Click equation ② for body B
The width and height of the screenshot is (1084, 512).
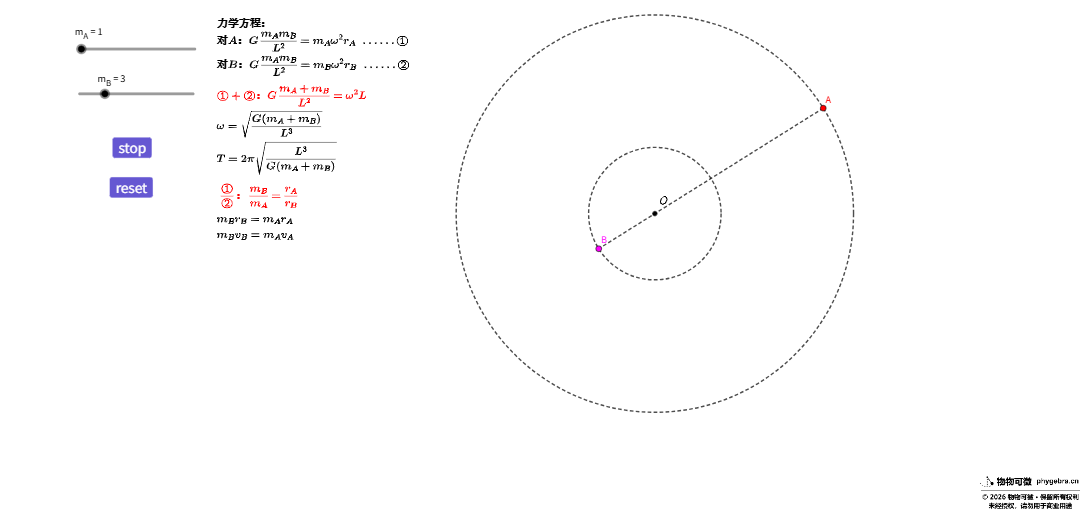313,65
